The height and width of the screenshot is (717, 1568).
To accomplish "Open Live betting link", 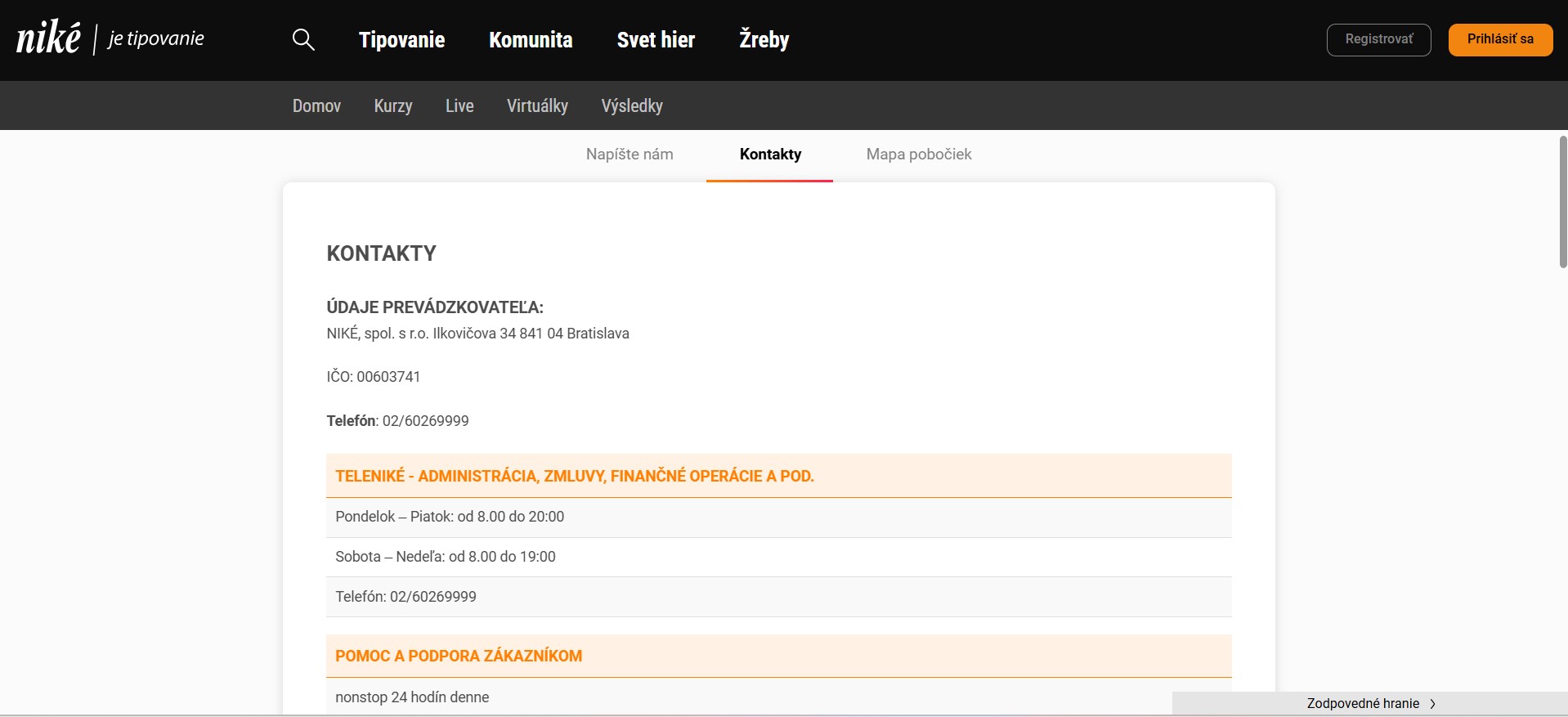I will coord(459,105).
